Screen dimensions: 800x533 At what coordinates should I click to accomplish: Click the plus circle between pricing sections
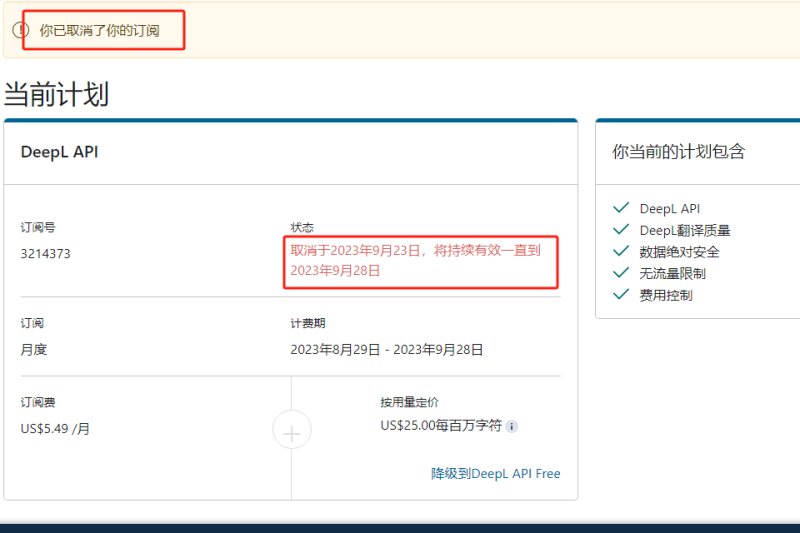[292, 429]
